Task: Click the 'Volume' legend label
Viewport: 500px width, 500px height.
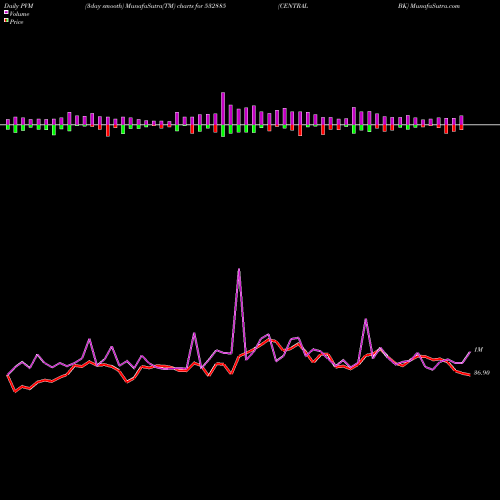Action: pyautogui.click(x=19, y=14)
